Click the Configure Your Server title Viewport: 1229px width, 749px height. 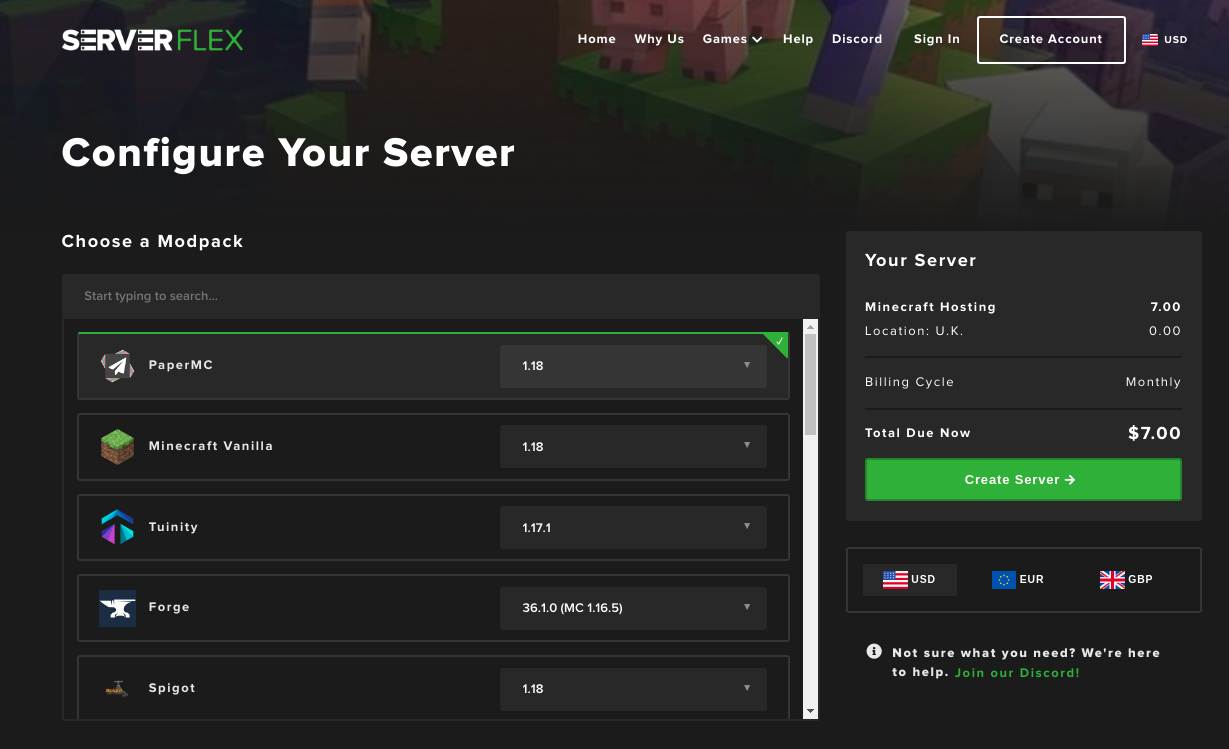288,153
